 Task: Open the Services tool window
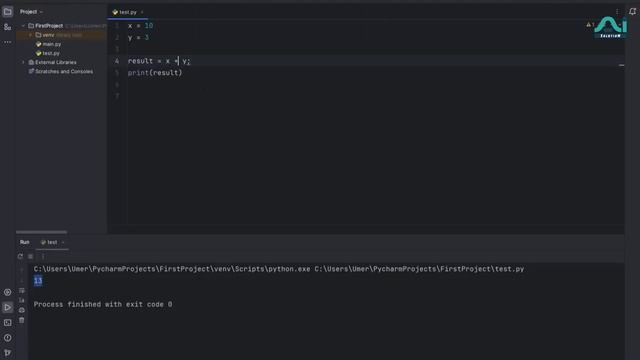coord(7,292)
